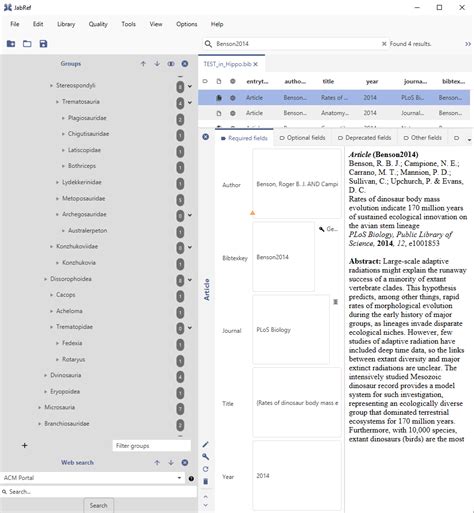Close the Groups panel

click(185, 64)
